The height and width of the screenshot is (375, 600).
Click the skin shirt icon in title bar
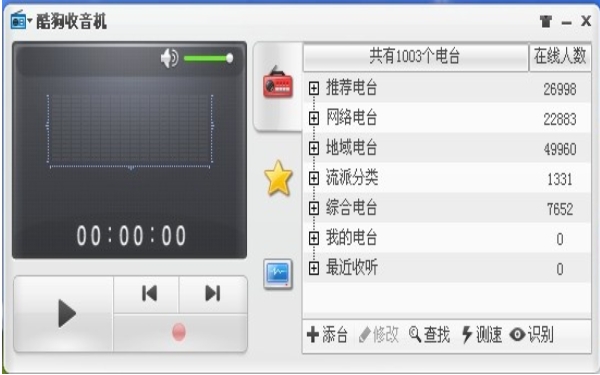point(546,21)
